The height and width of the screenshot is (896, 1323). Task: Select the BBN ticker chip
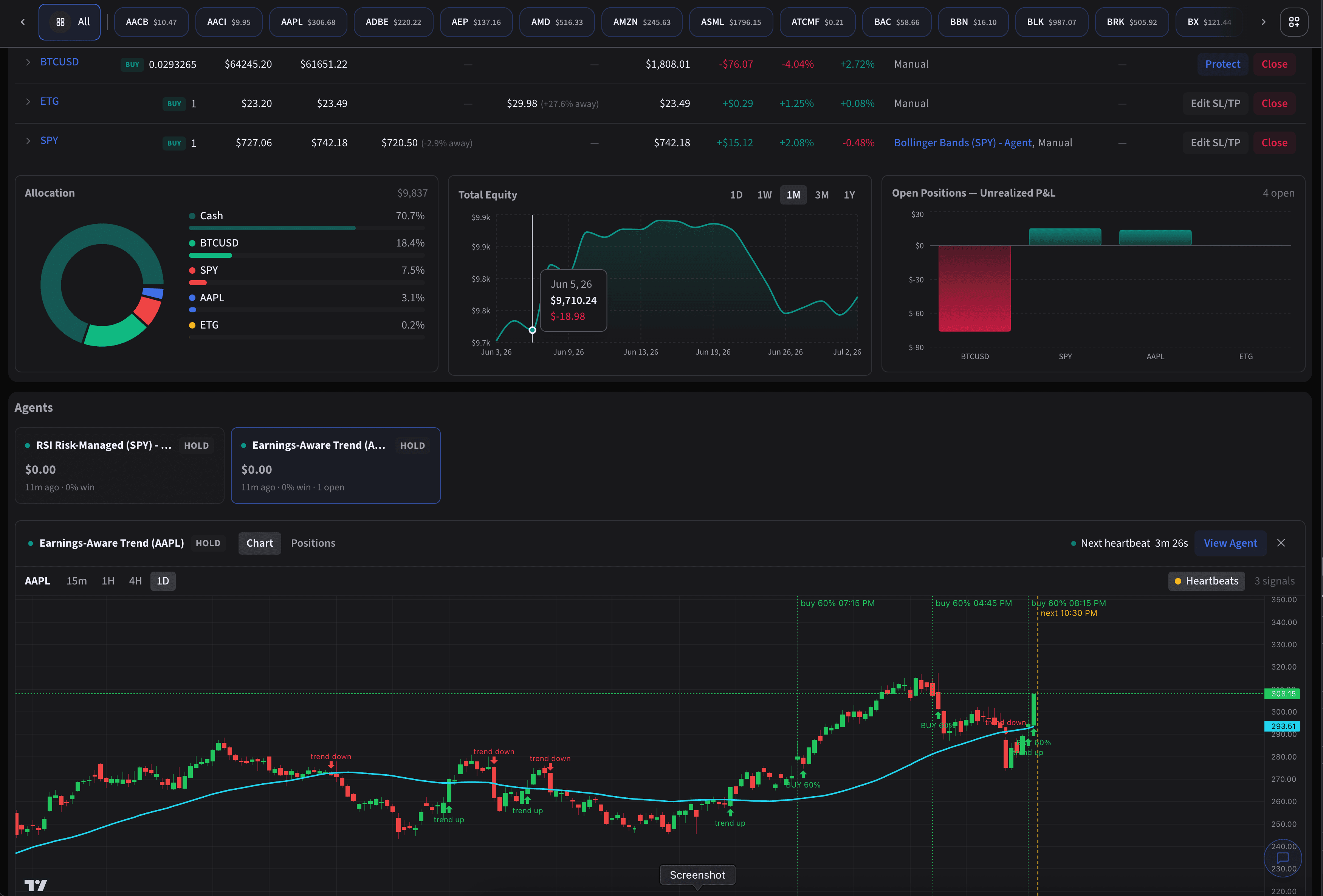pos(973,22)
